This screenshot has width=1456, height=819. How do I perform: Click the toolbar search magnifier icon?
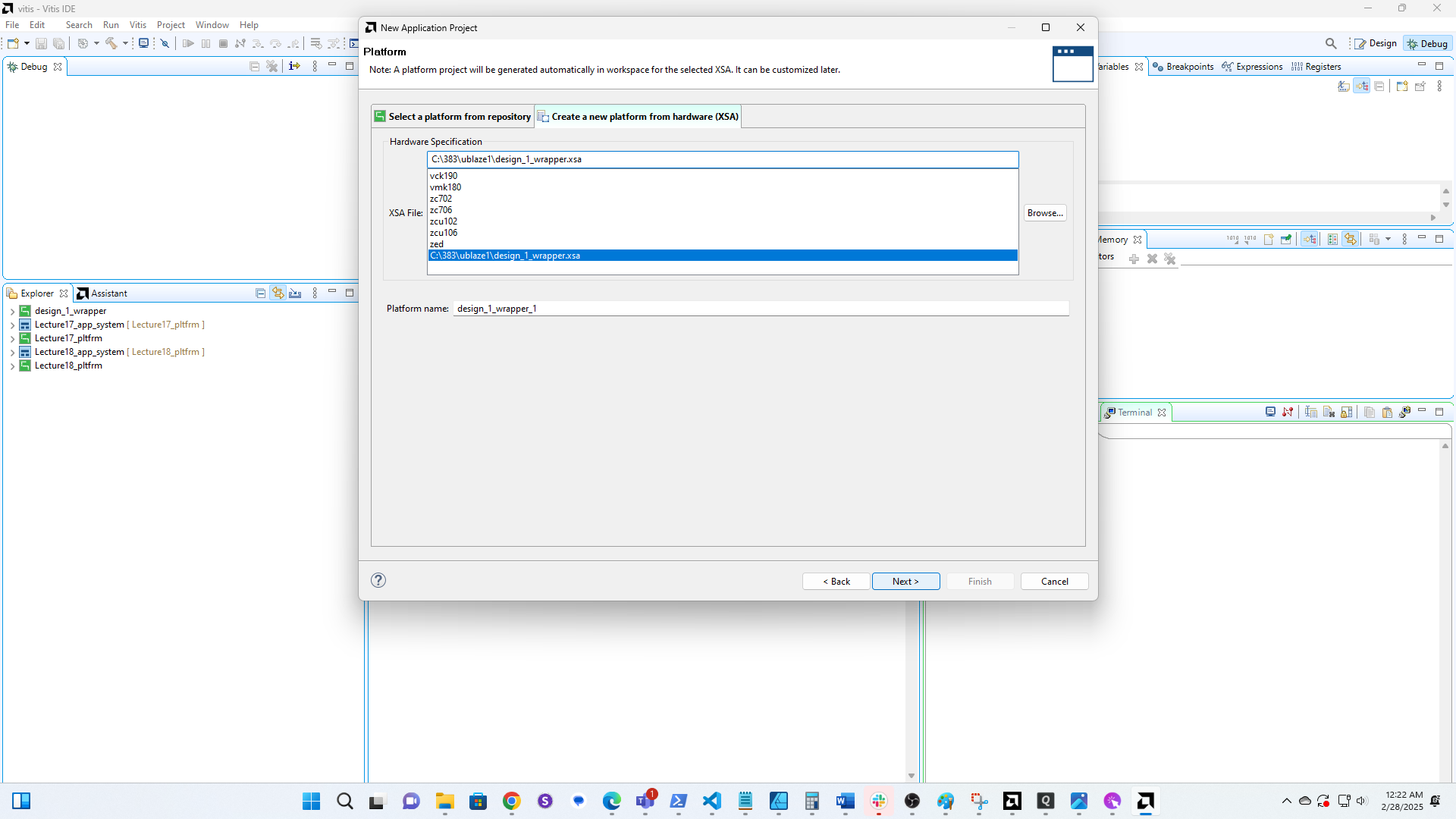pyautogui.click(x=1331, y=44)
